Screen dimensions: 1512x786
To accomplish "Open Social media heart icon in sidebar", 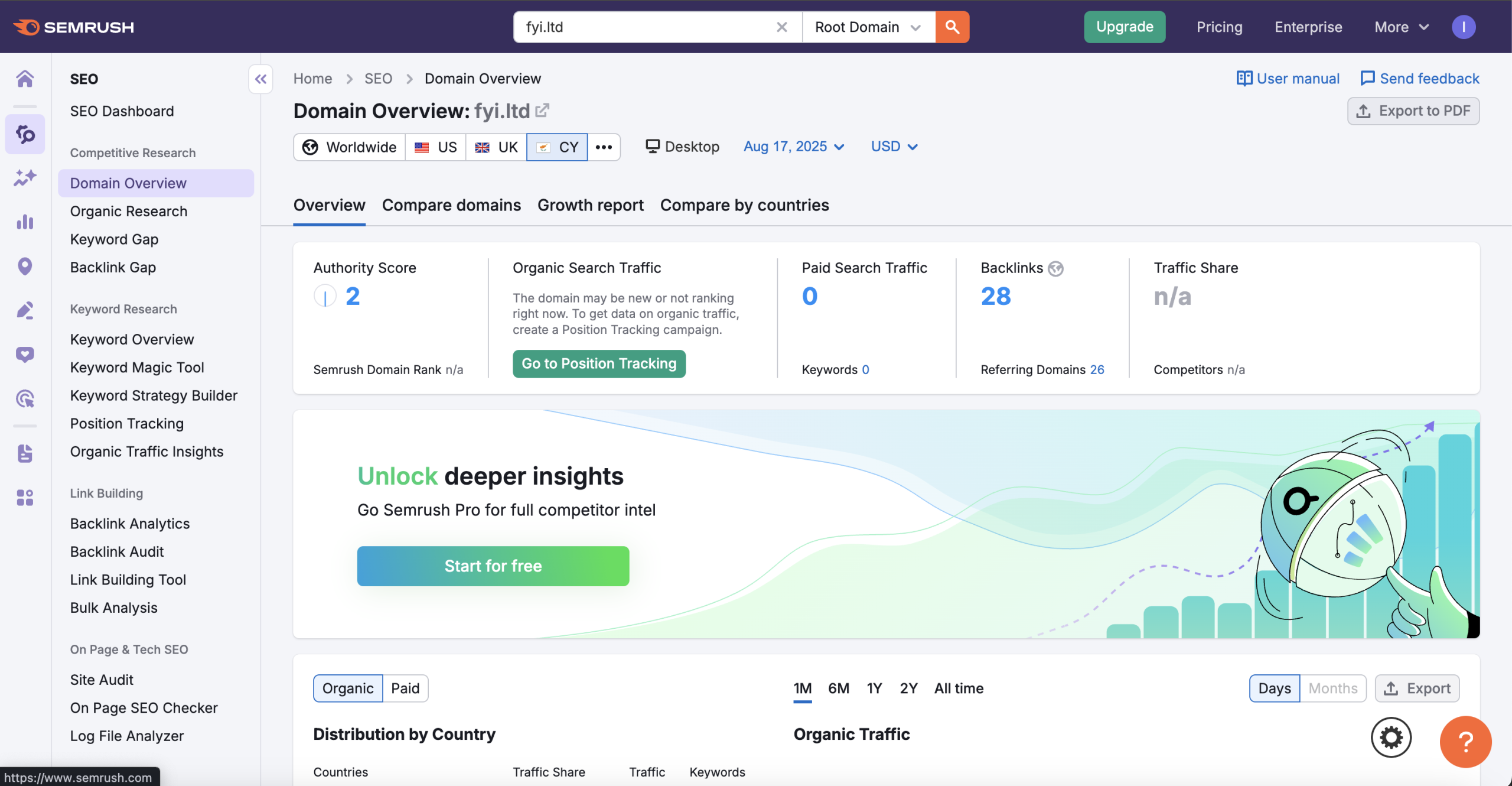I will [24, 354].
